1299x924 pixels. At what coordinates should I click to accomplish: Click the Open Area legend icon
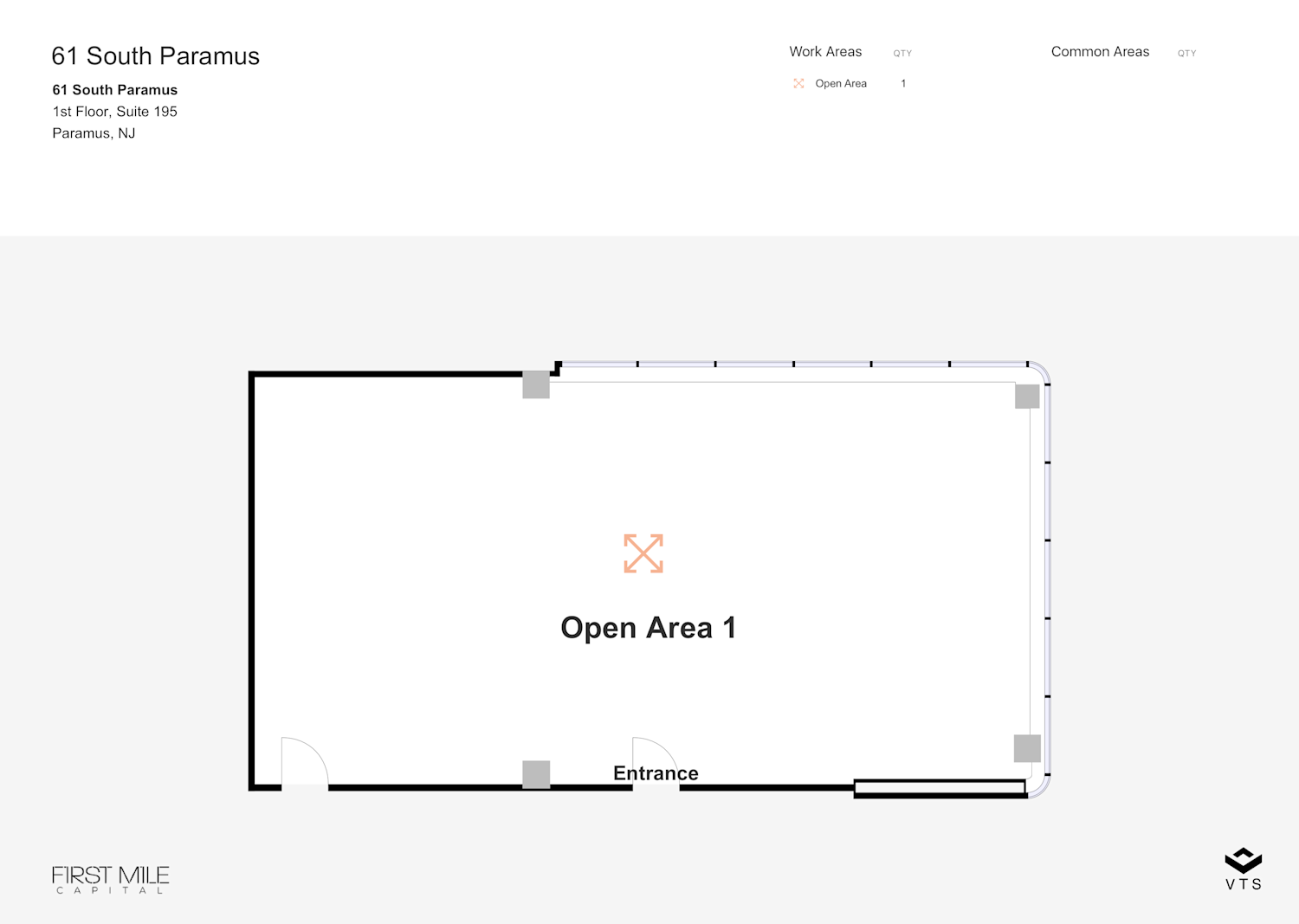798,84
